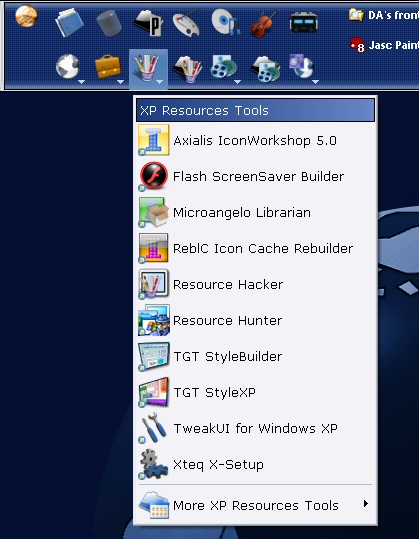Click the purple globe network icon
This screenshot has height=539, width=419.
tap(301, 66)
